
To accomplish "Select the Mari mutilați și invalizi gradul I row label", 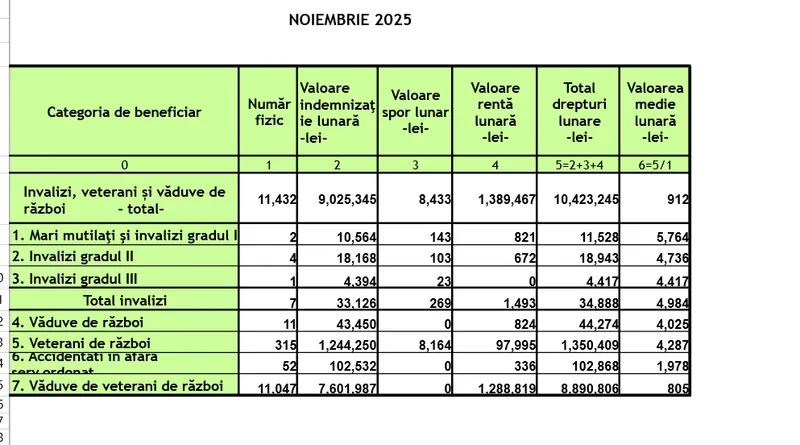I will click(x=124, y=236).
